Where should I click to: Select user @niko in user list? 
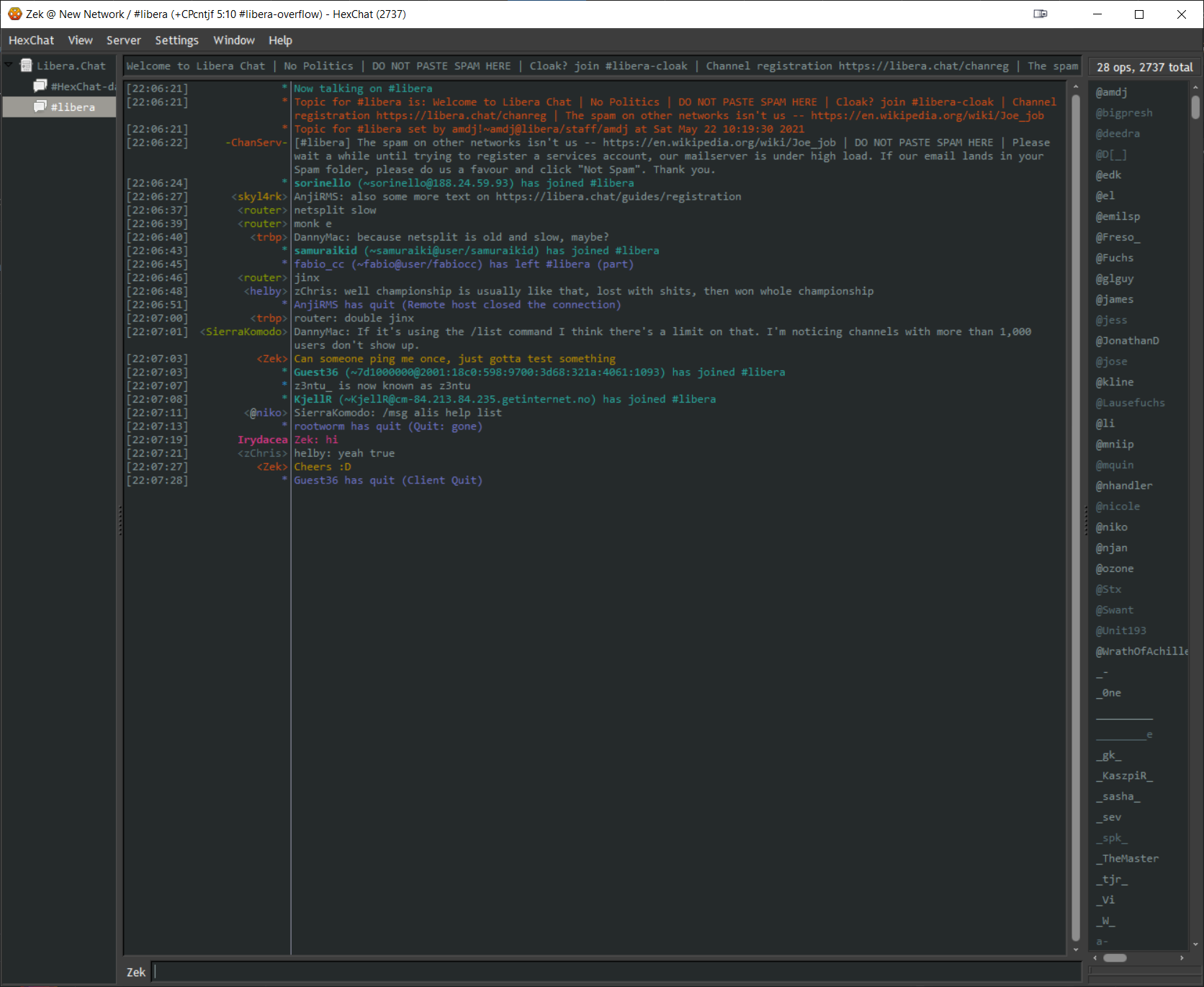(1137, 527)
